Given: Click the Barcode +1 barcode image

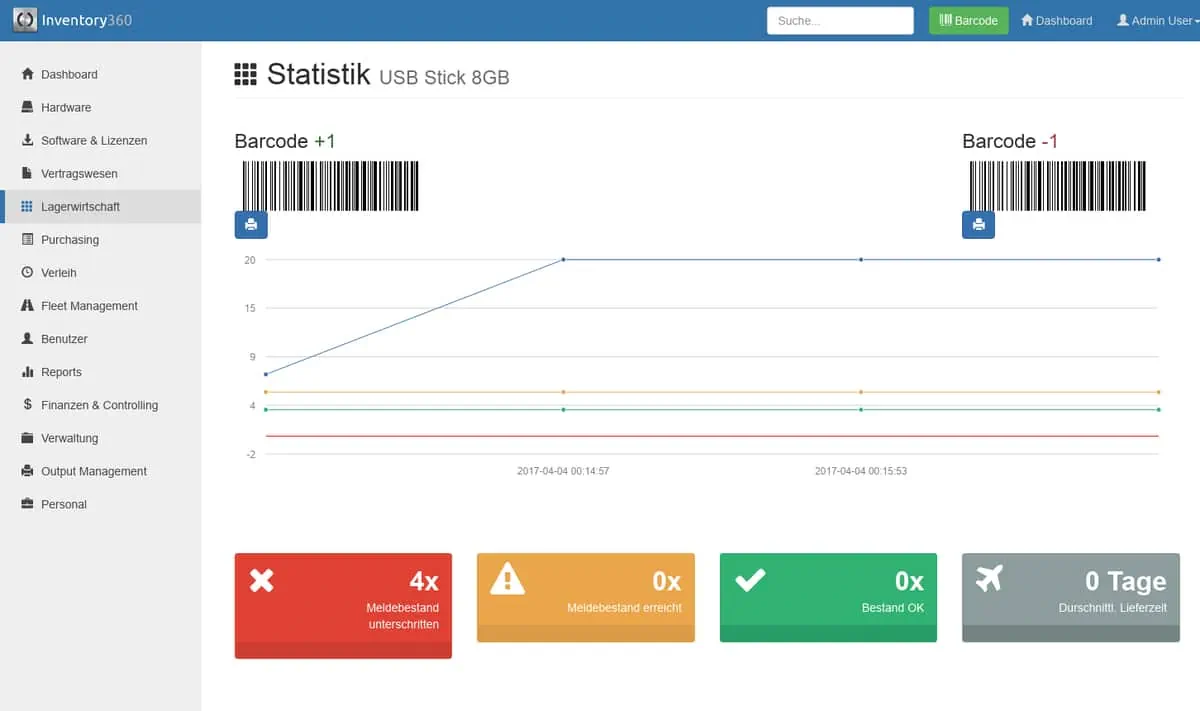Looking at the screenshot, I should (x=330, y=186).
